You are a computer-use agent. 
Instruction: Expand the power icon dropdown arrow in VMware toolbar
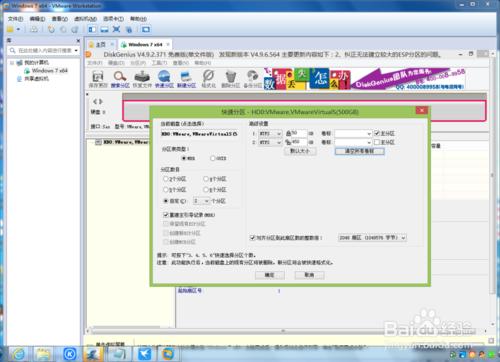tap(19, 29)
